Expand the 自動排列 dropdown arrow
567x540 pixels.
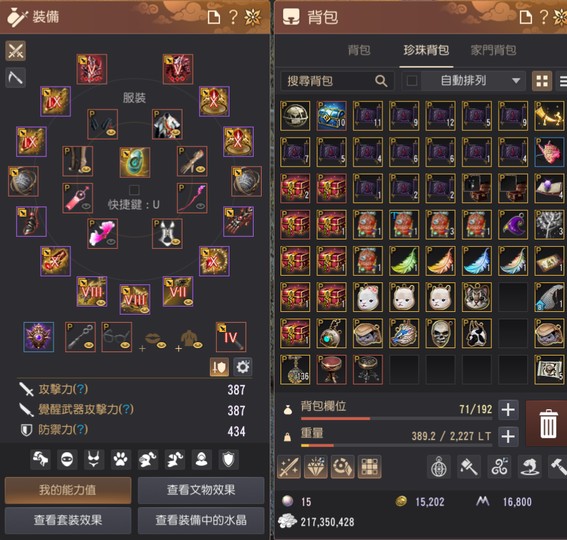pyautogui.click(x=516, y=81)
